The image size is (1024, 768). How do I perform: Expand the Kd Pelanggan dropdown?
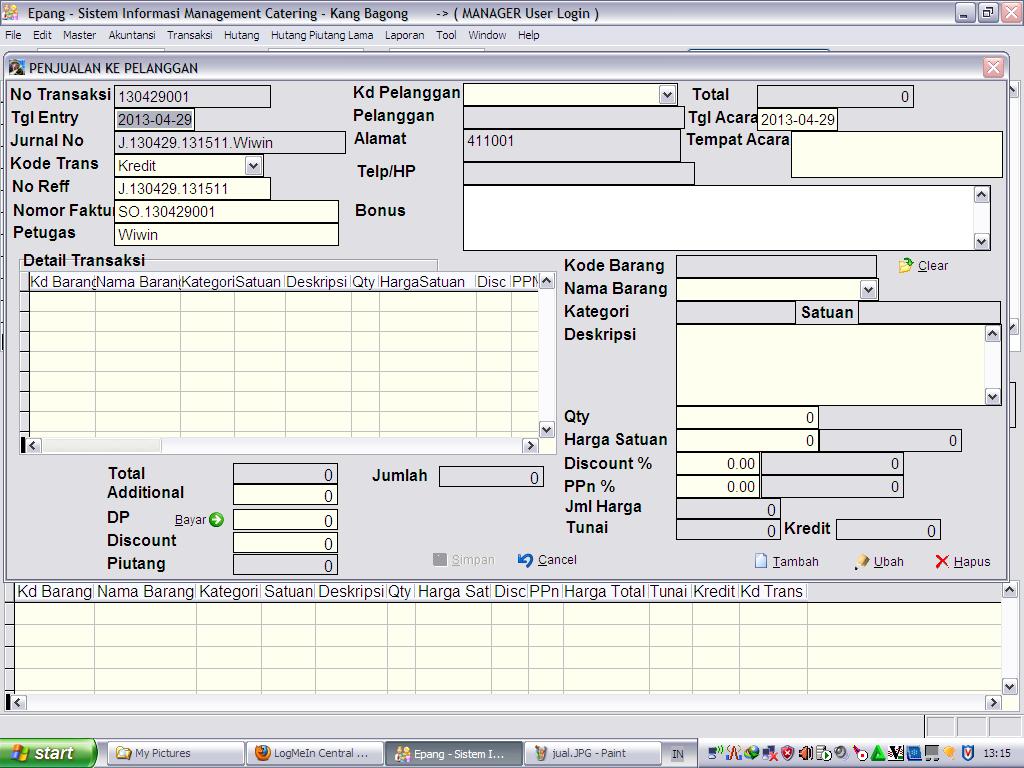click(667, 94)
